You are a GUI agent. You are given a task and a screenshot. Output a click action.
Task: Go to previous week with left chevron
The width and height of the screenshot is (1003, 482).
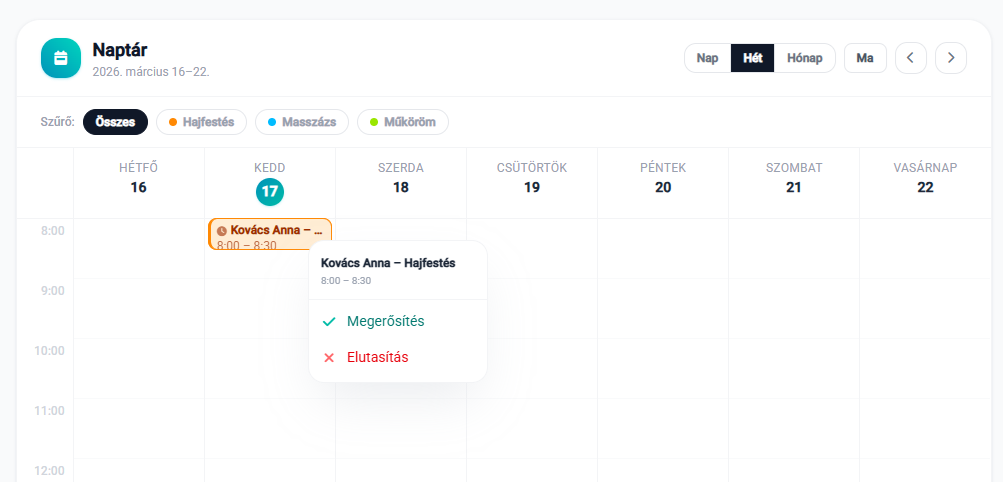(x=910, y=58)
